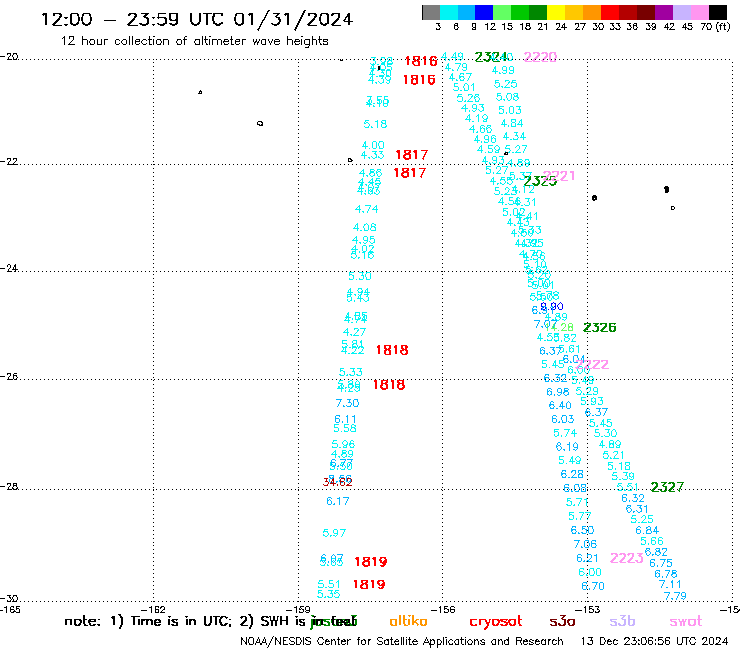Click the wave height value '6.11'
740x650 pixels.
[x=345, y=419]
